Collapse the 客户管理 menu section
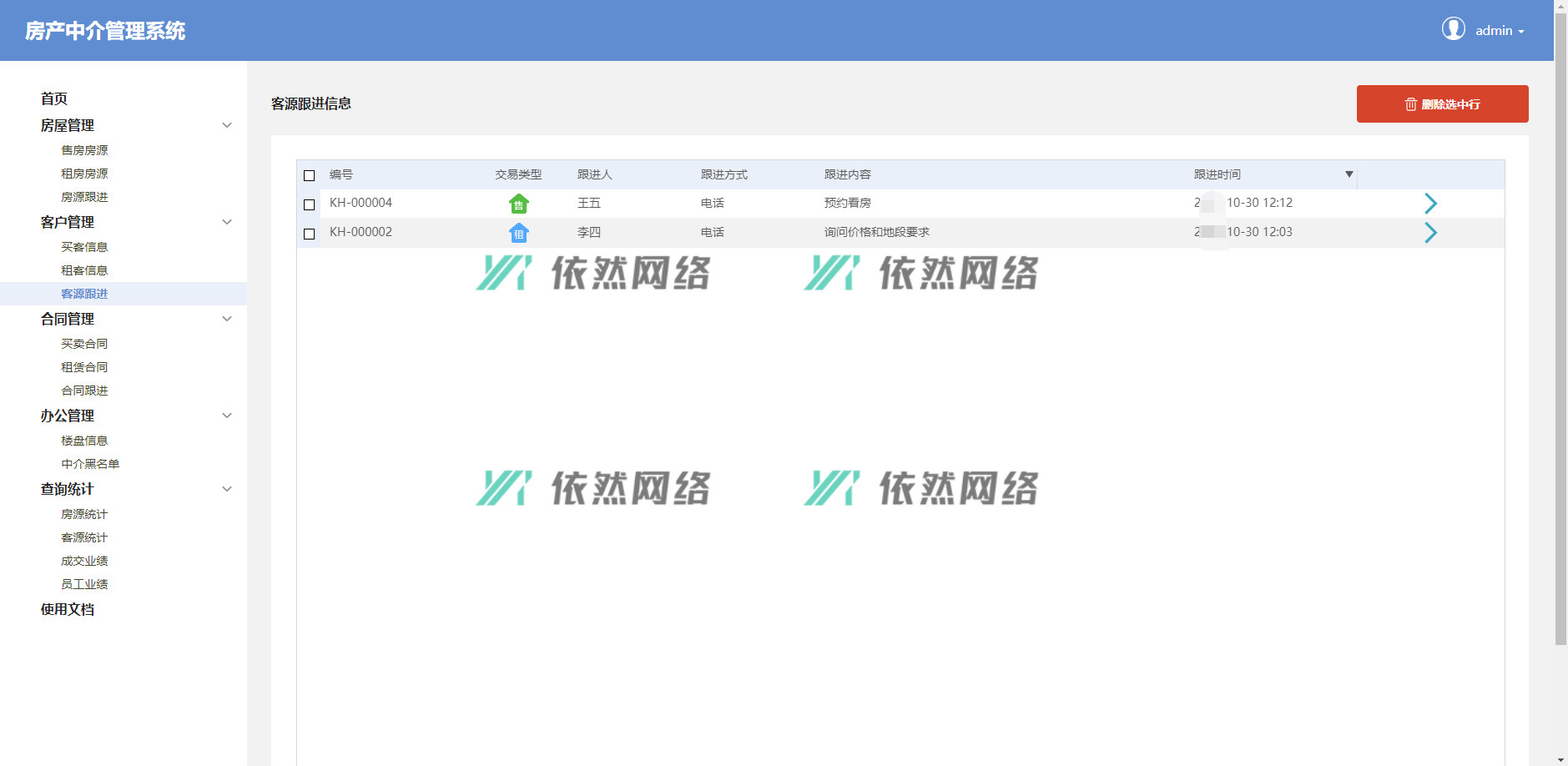Viewport: 1568px width, 766px height. tap(226, 222)
